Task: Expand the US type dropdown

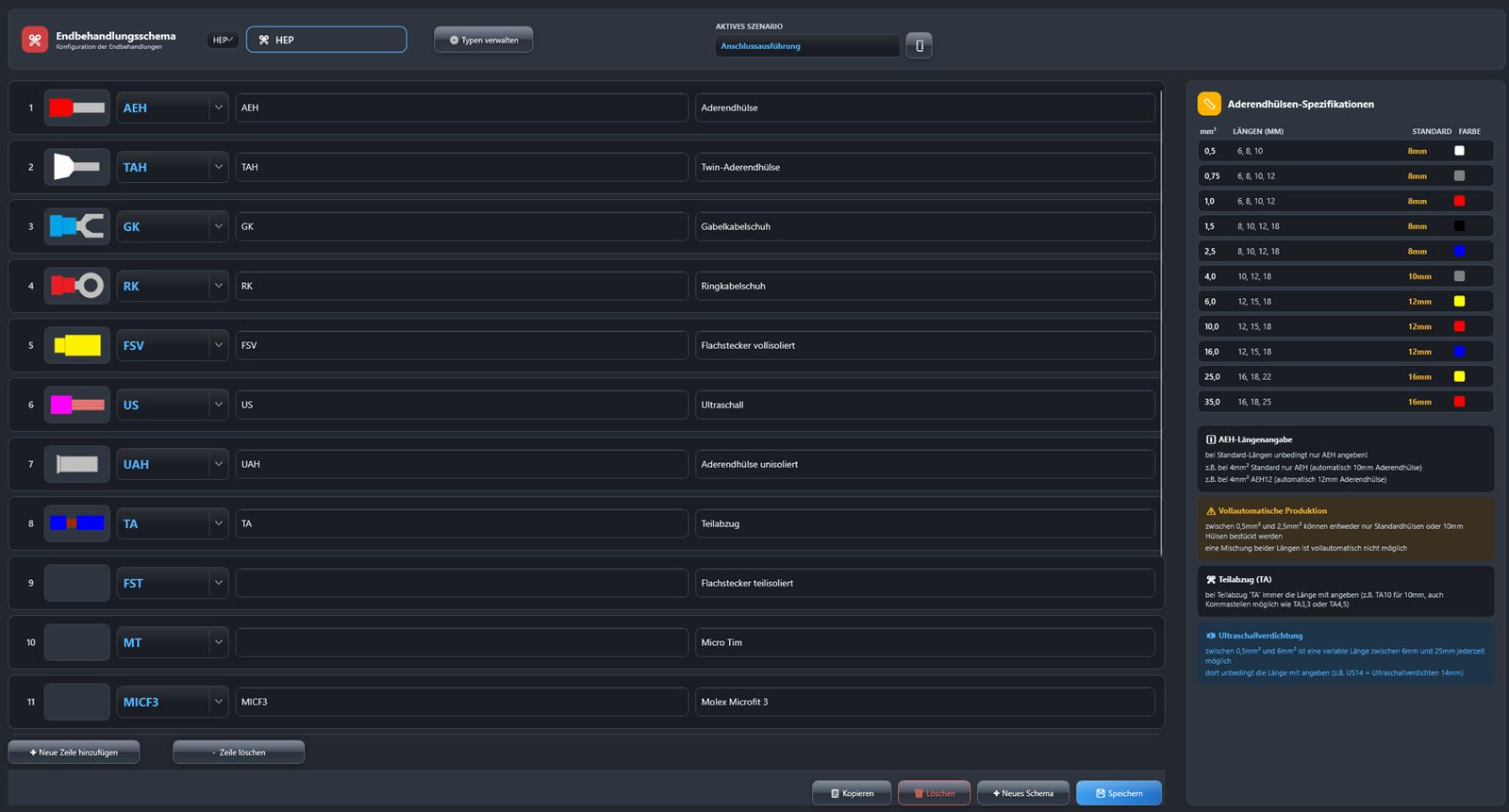Action: tap(219, 405)
